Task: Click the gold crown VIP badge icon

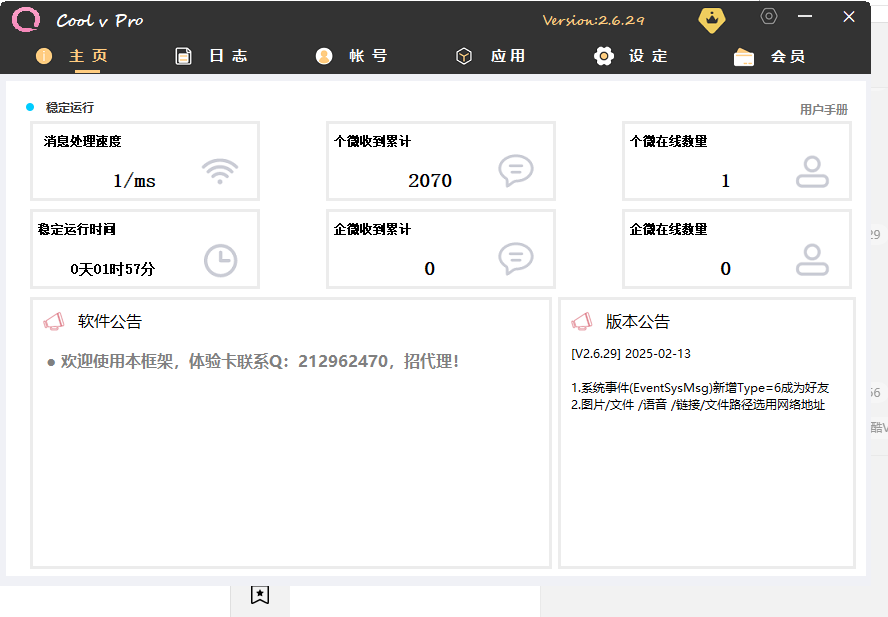Action: [711, 19]
